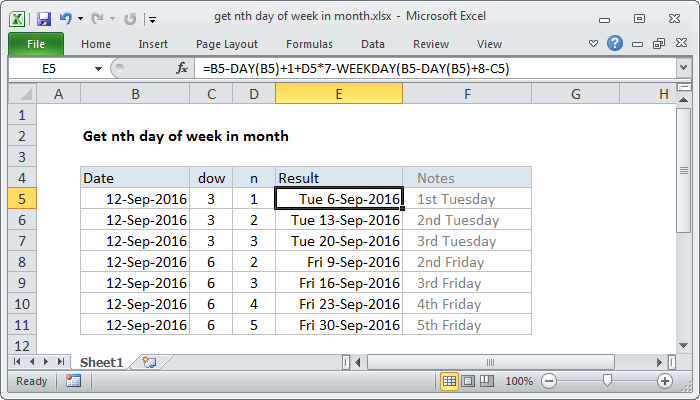Click the title cell Get nth day of week
This screenshot has width=700, height=400.
[186, 136]
